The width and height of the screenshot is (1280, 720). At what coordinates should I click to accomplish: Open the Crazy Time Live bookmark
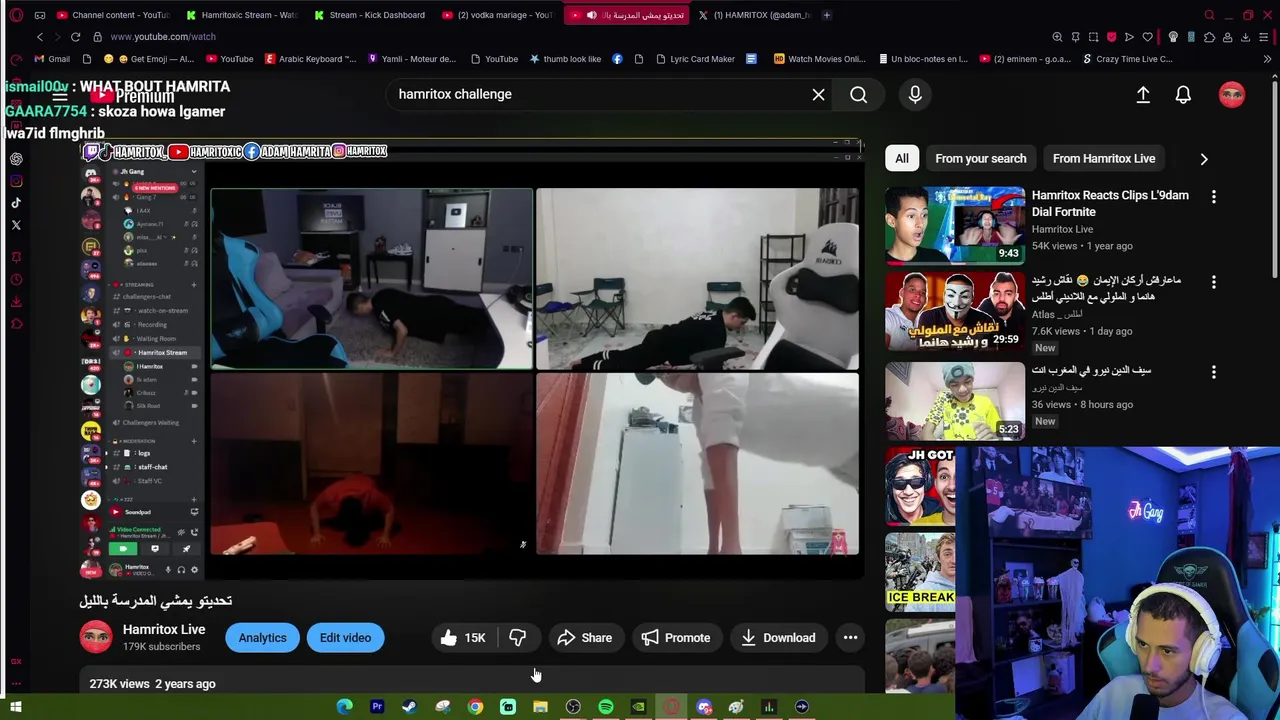pyautogui.click(x=1127, y=59)
